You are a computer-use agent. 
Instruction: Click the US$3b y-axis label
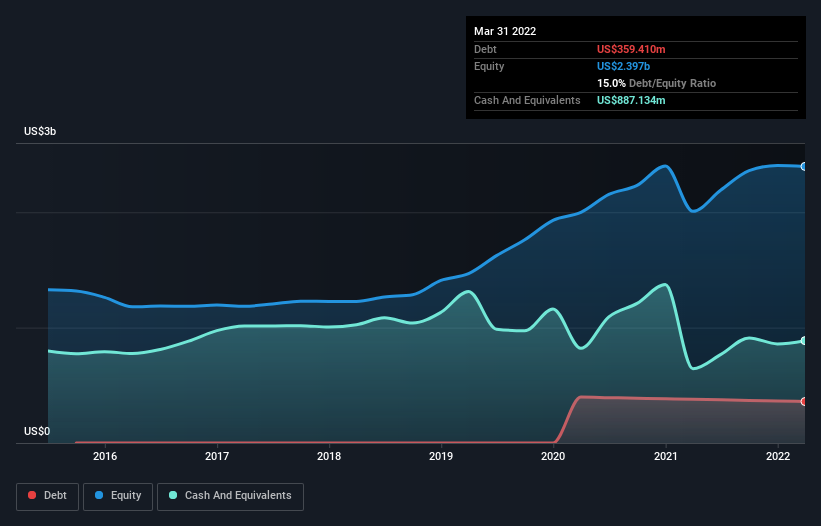click(x=40, y=131)
